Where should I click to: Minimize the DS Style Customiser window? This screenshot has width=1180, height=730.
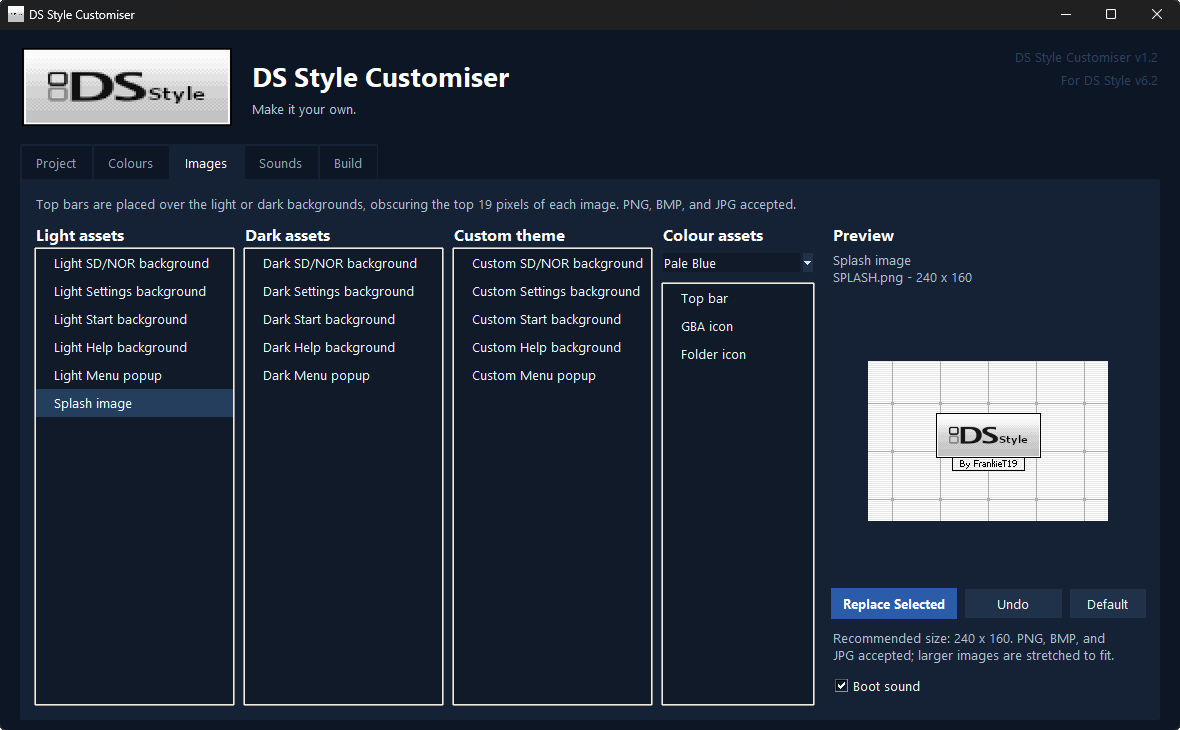tap(1066, 14)
